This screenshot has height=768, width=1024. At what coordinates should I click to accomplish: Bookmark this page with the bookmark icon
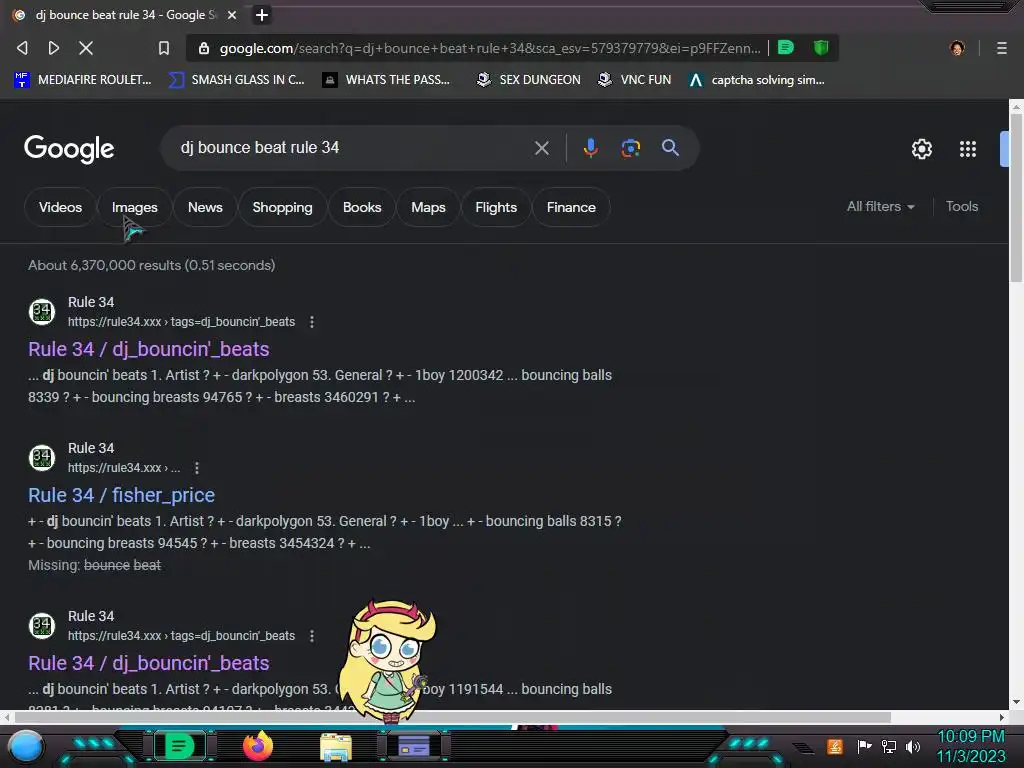pyautogui.click(x=164, y=48)
